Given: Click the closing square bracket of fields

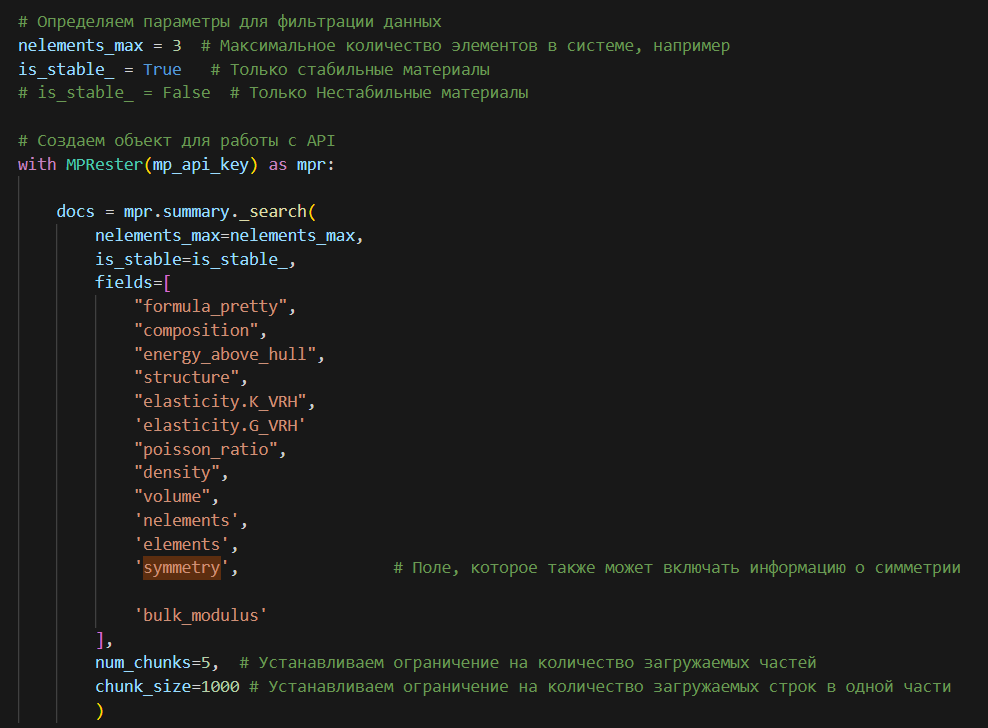Looking at the screenshot, I should (x=100, y=640).
